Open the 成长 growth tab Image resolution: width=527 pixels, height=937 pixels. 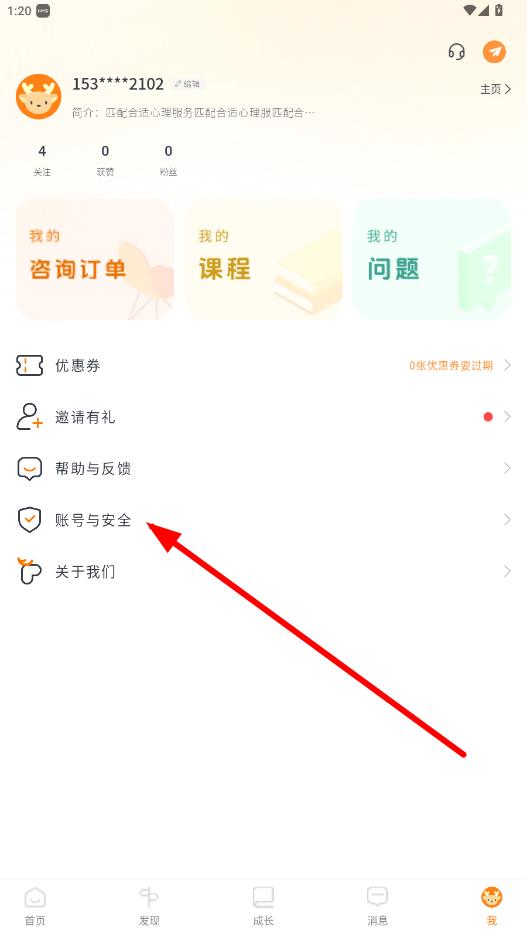[263, 905]
